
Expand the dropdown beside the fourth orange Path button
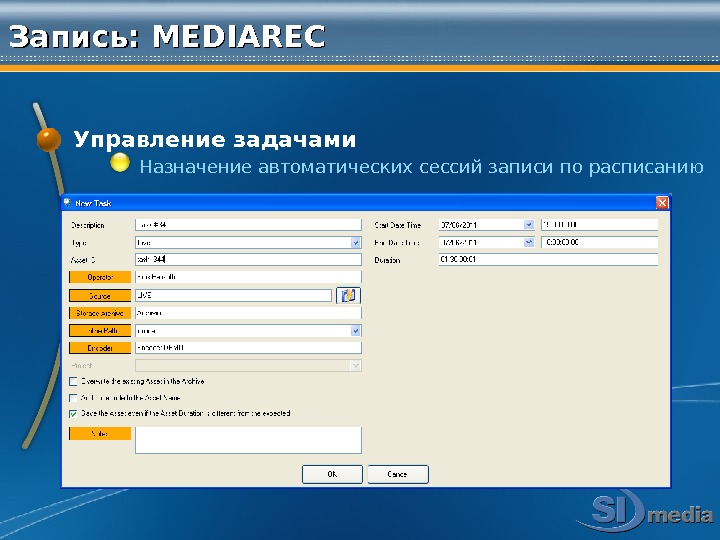(355, 331)
